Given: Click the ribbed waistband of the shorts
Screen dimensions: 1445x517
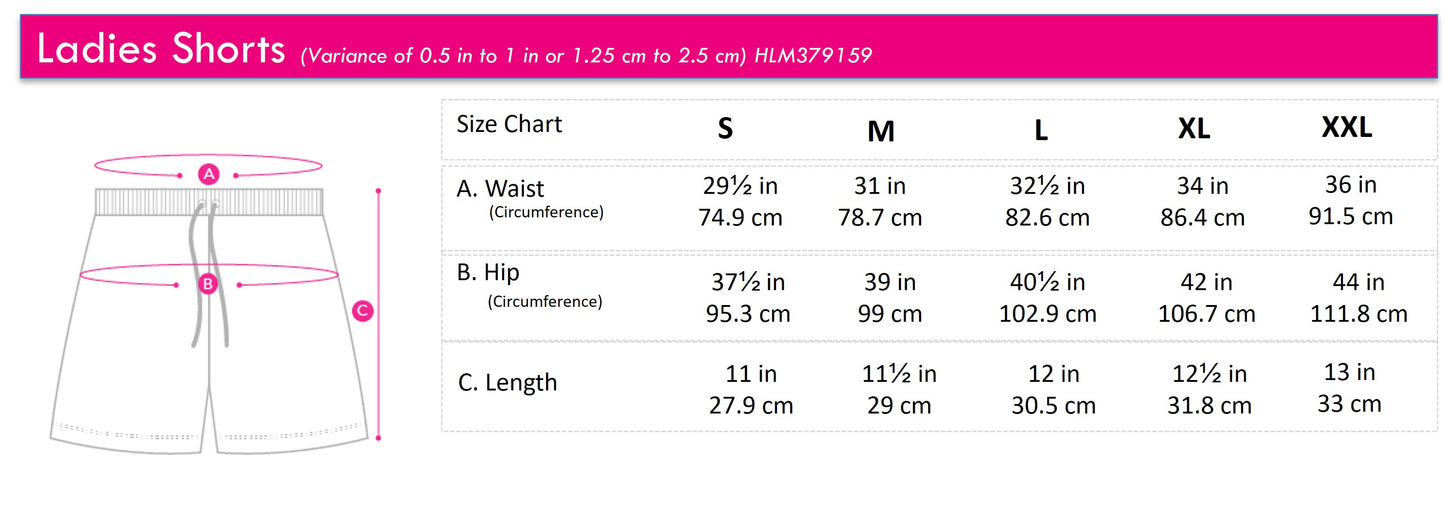Looking at the screenshot, I should [x=209, y=200].
